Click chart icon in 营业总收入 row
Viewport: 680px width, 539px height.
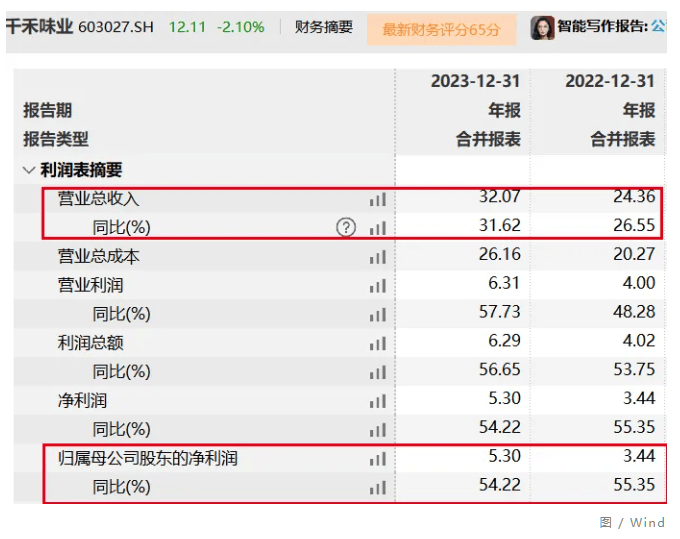click(378, 200)
